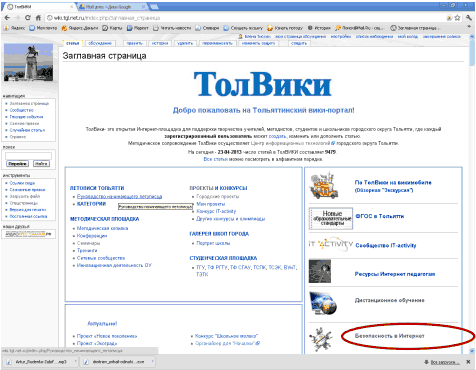The width and height of the screenshot is (476, 370).
Task: Click the sidebar search text field
Action: [28, 156]
